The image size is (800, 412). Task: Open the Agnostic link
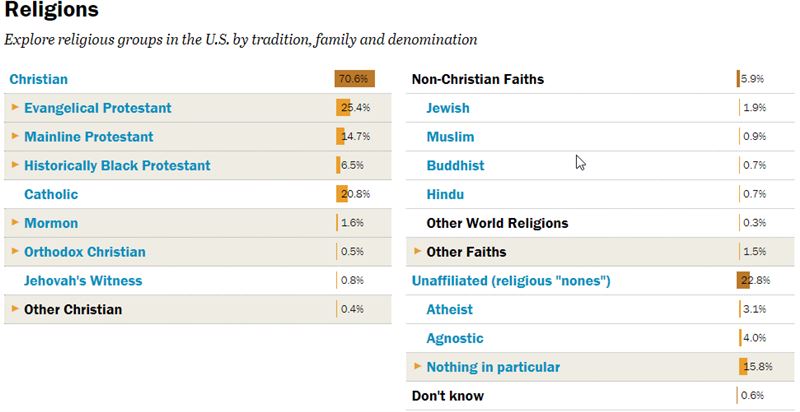(455, 338)
